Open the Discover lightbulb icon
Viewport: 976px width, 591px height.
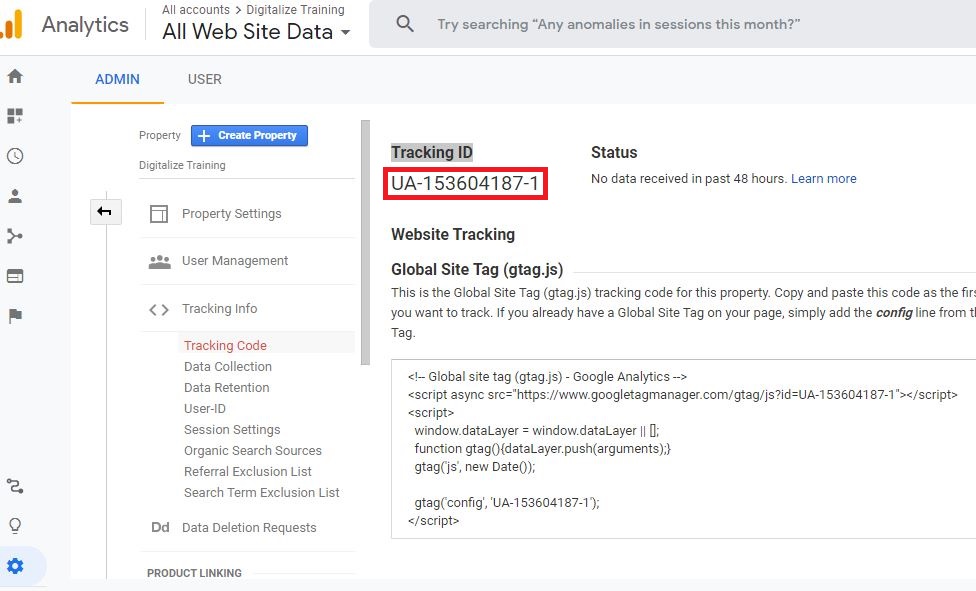[15, 526]
